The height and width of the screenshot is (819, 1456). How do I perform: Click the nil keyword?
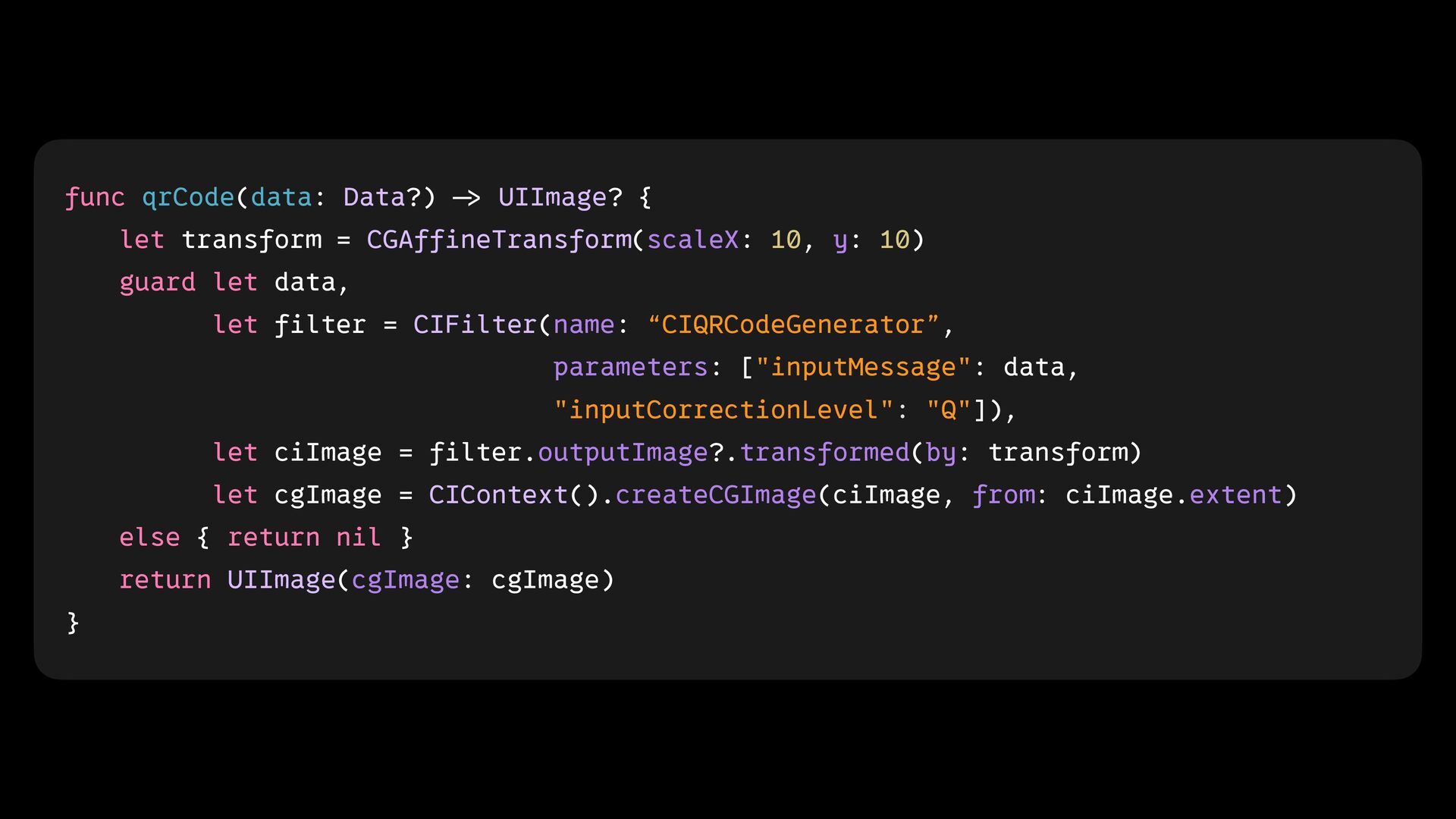[x=358, y=537]
